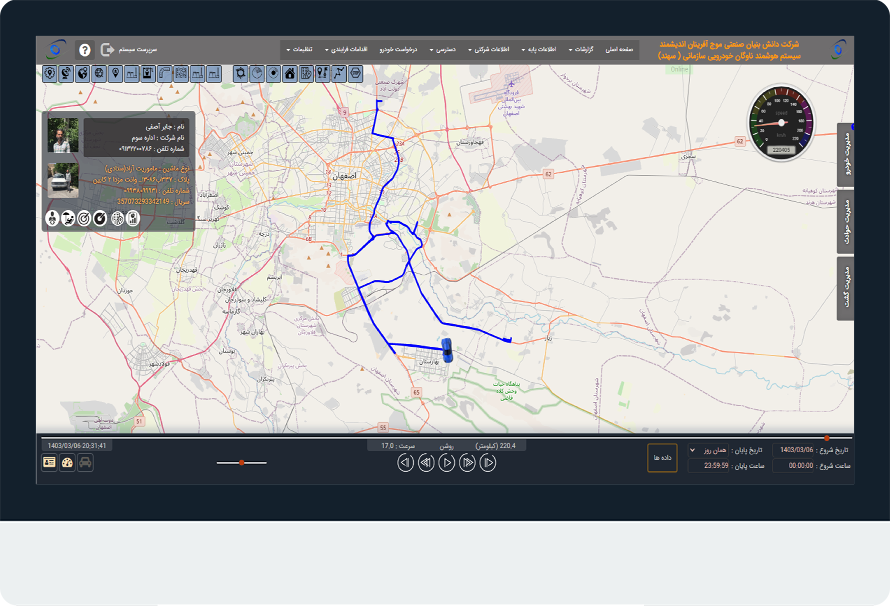Open the درخواست خودرو menu item

pyautogui.click(x=399, y=49)
